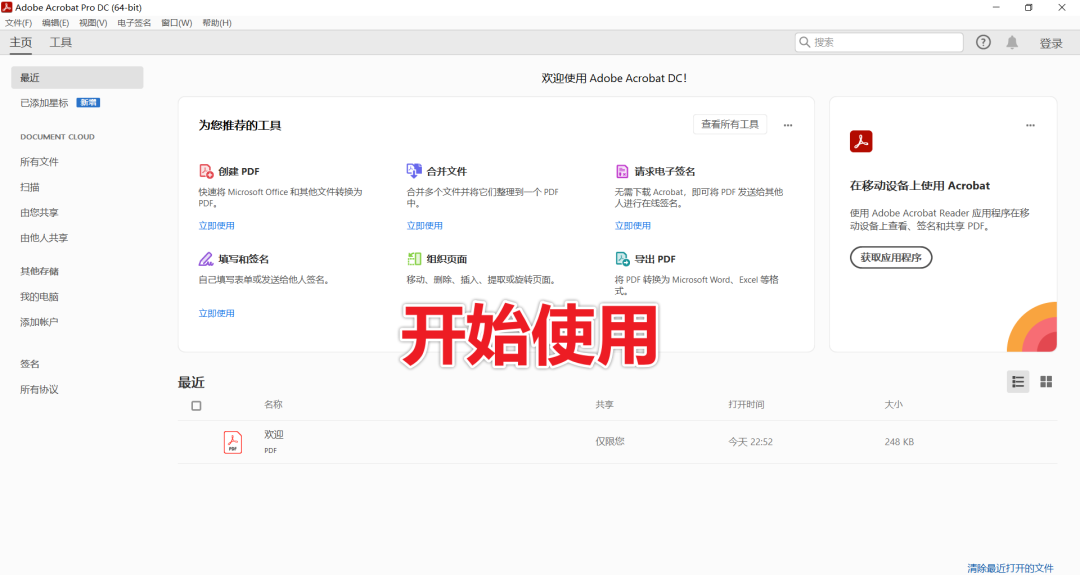1080x575 pixels.
Task: Open the 帮助(H) menu
Action: pos(217,23)
